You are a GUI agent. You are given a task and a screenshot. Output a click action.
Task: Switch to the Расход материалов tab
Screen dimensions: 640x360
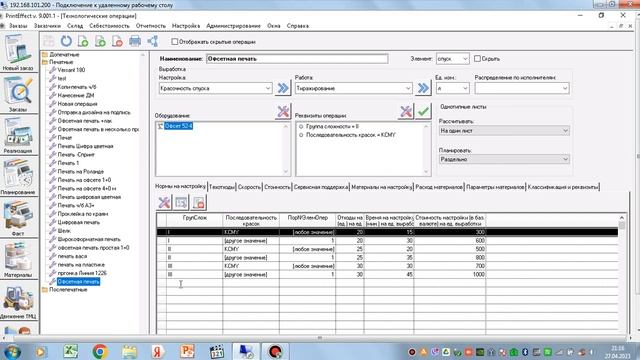coord(439,187)
